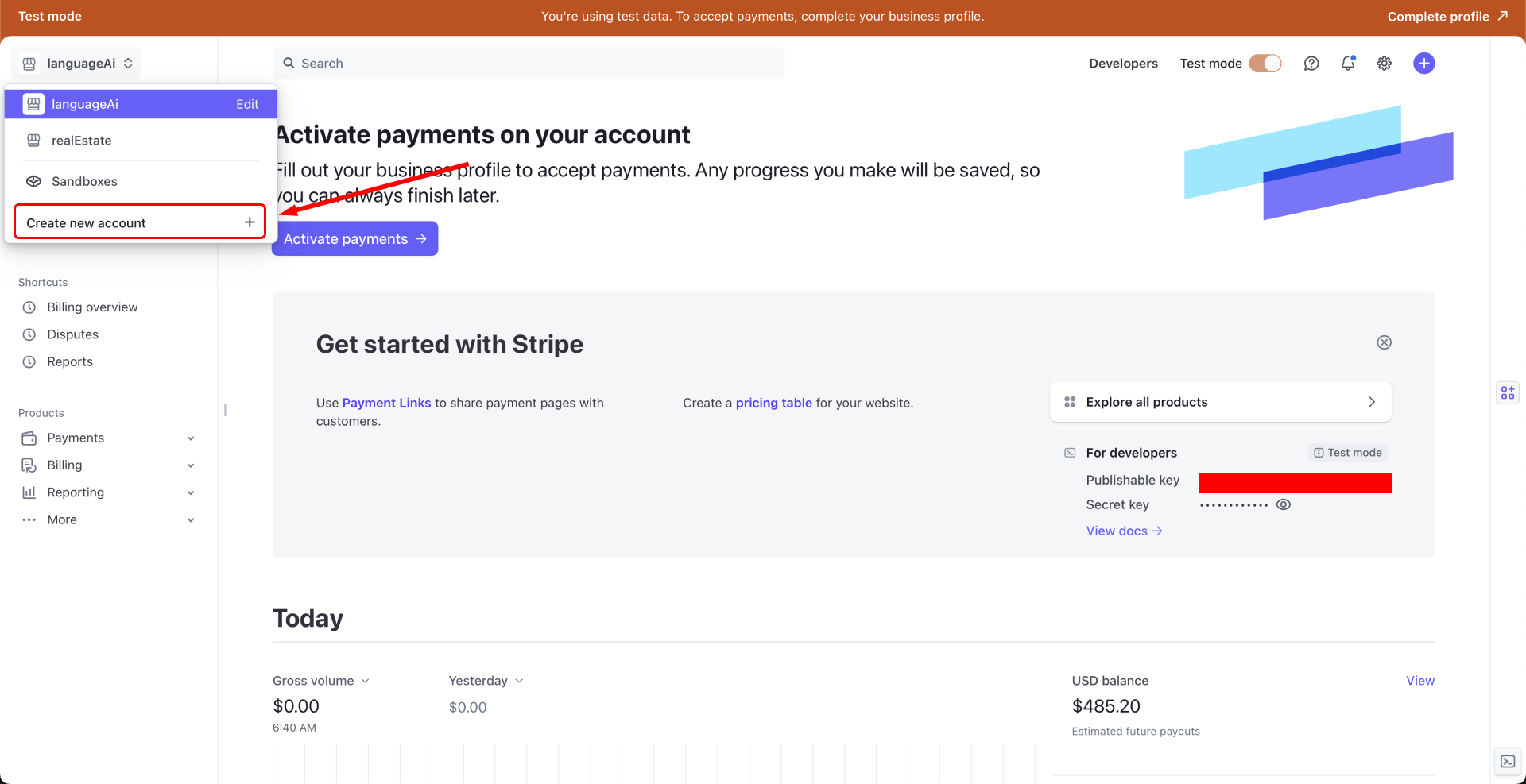Reveal the Secret key with eye icon
The width and height of the screenshot is (1526, 784).
[1283, 504]
